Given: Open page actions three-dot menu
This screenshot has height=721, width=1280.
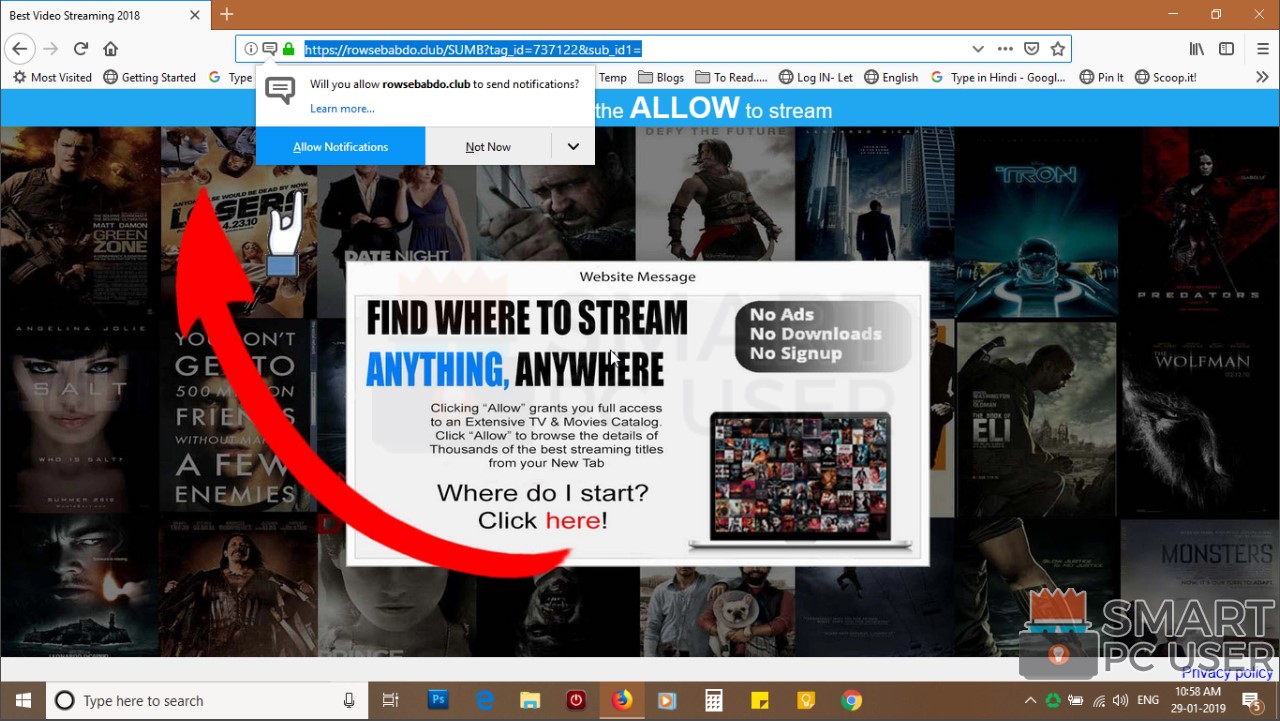Looking at the screenshot, I should [x=1005, y=49].
